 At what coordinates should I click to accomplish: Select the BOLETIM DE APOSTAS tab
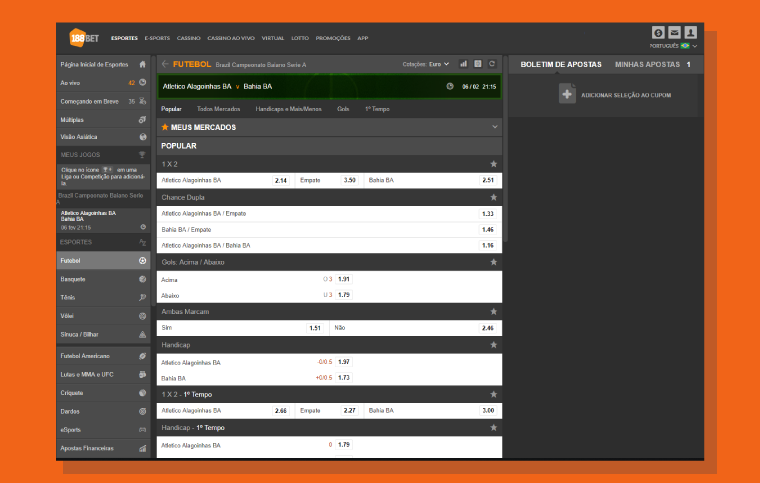pyautogui.click(x=561, y=64)
